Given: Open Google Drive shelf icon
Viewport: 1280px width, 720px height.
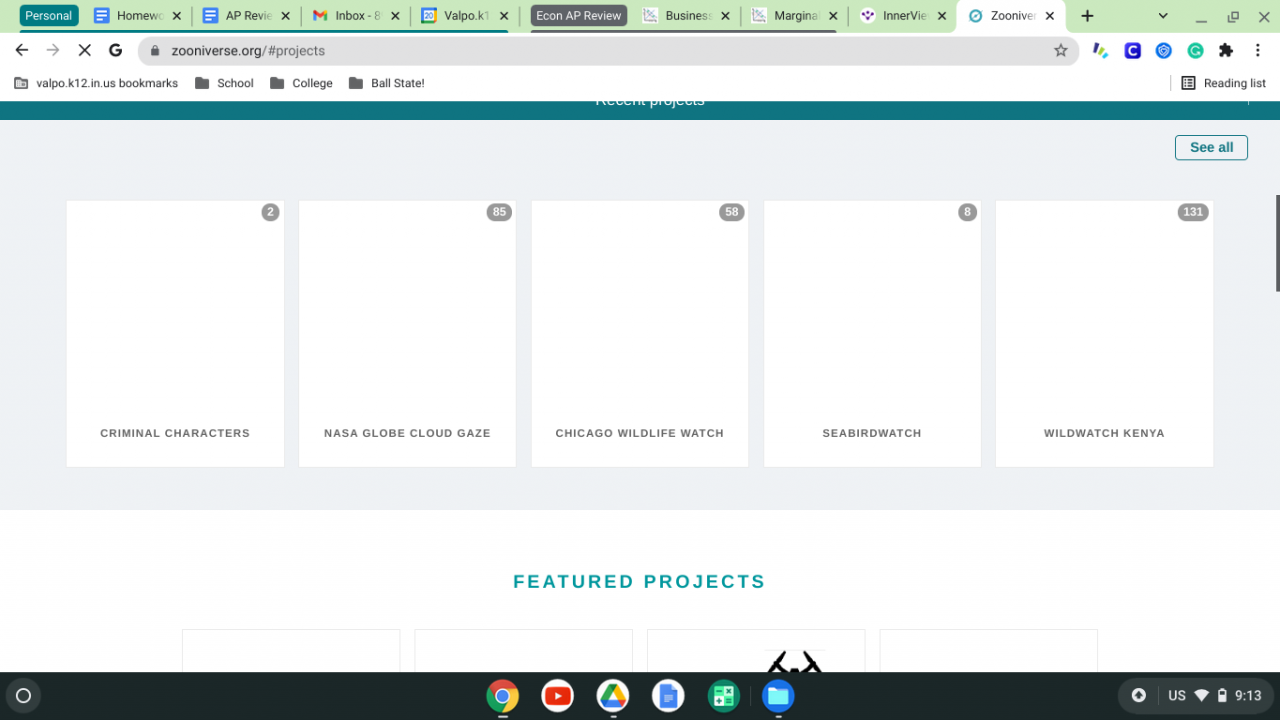Looking at the screenshot, I should click(613, 696).
